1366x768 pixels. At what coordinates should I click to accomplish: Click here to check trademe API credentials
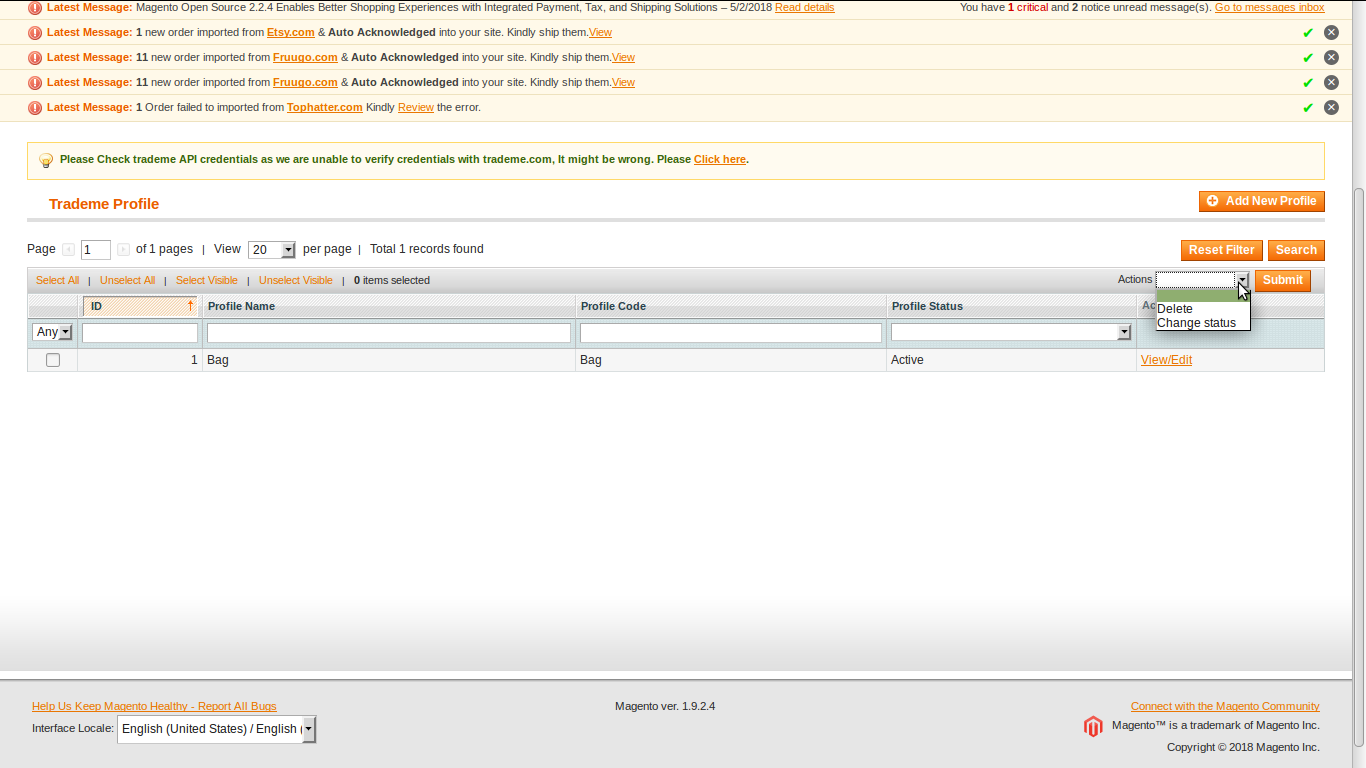coord(720,159)
